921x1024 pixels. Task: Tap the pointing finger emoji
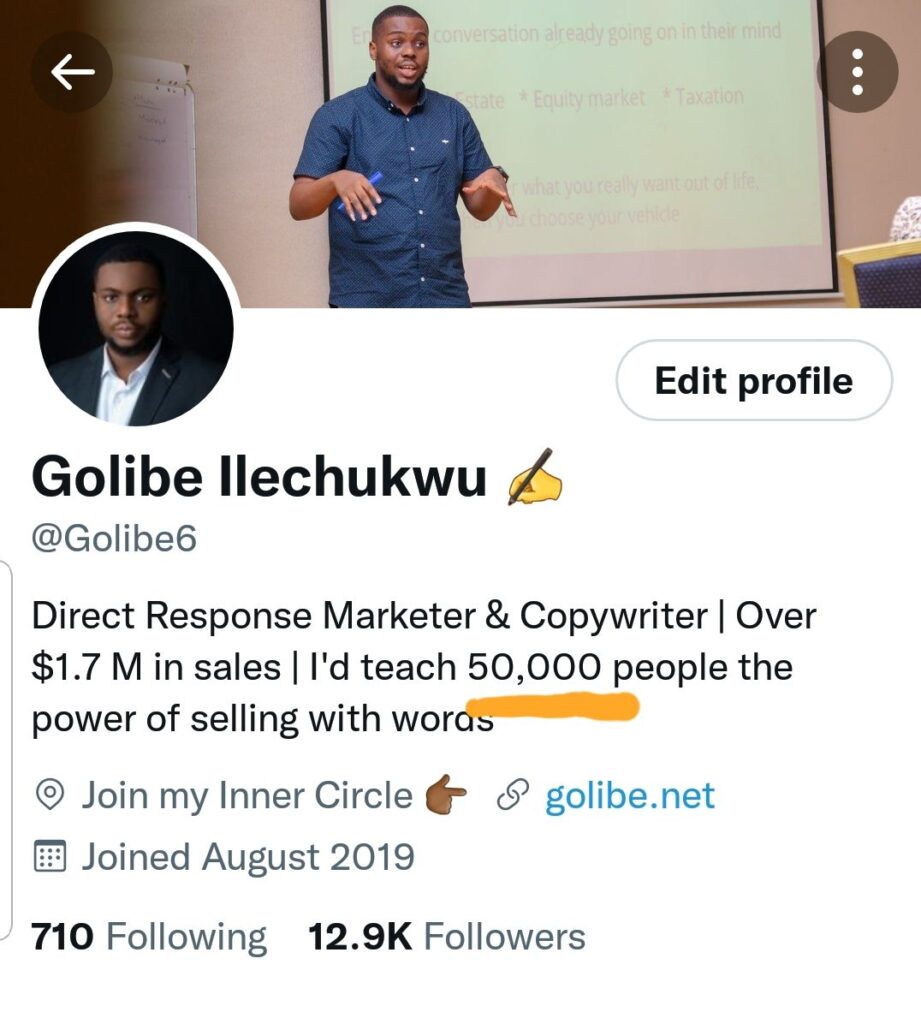point(446,794)
